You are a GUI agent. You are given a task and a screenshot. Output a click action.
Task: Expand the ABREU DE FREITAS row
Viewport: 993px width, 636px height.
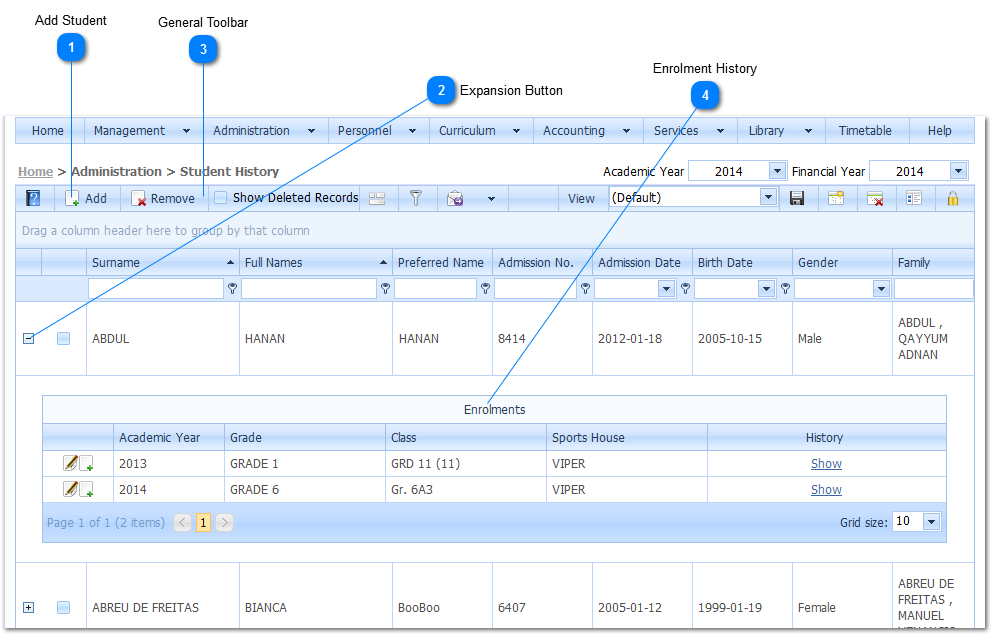28,607
